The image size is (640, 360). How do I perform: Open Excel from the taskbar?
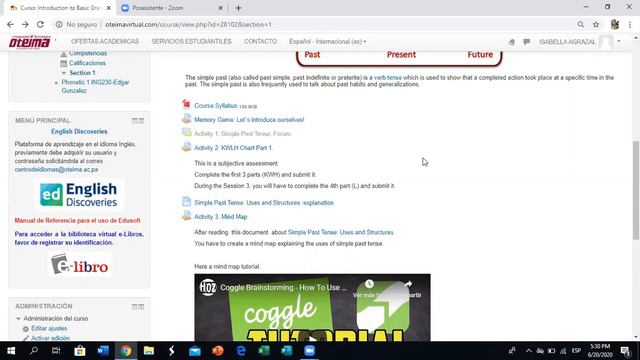[264, 351]
